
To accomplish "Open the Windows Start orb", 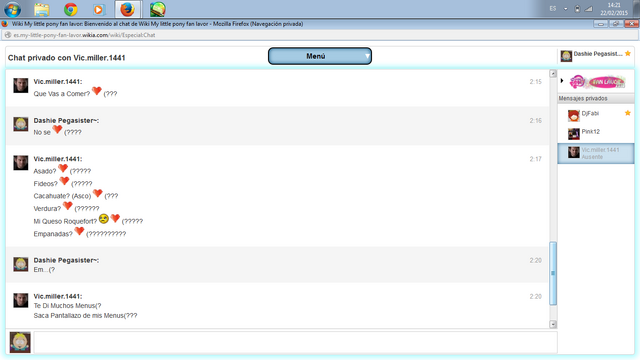I will [13, 9].
